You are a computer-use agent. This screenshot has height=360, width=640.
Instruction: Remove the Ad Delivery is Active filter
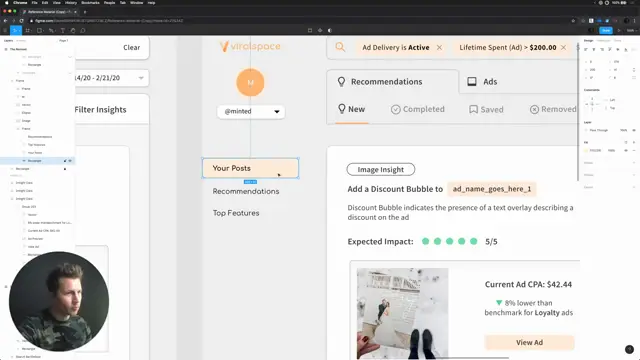pyautogui.click(x=439, y=47)
